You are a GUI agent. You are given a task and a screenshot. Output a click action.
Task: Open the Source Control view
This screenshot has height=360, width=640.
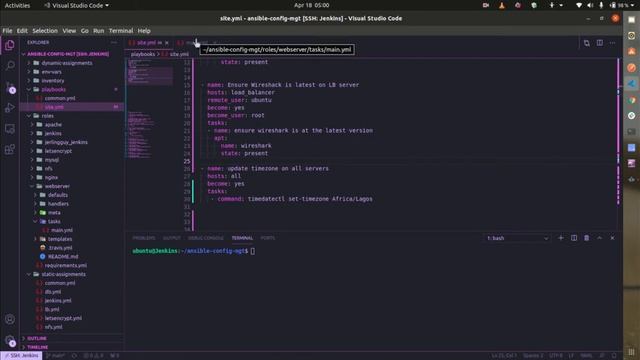point(10,87)
